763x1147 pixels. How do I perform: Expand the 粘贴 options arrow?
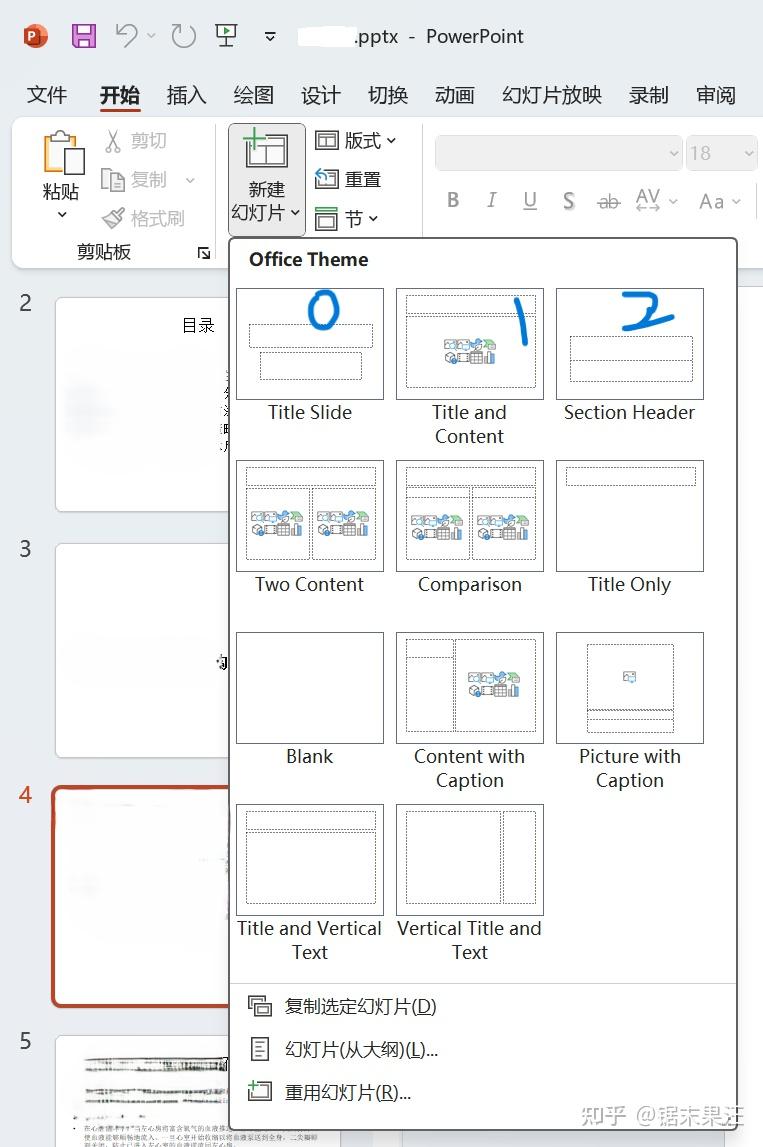pyautogui.click(x=62, y=214)
